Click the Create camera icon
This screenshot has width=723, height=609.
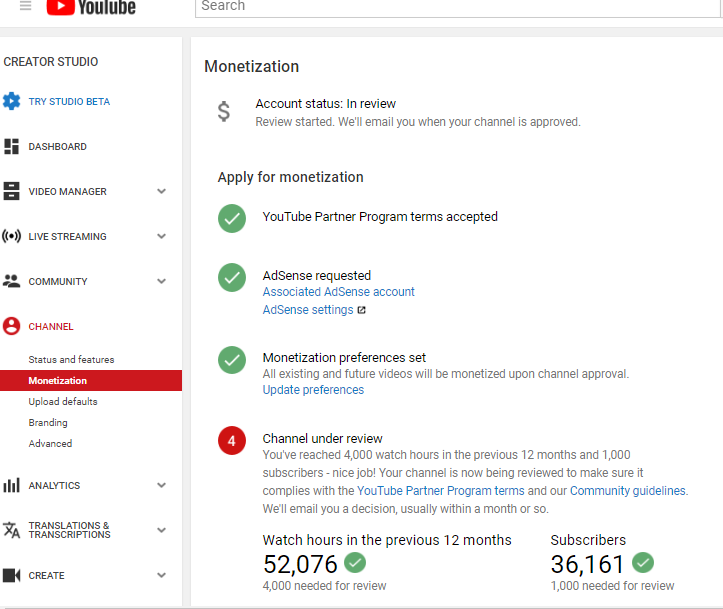pyautogui.click(x=12, y=575)
